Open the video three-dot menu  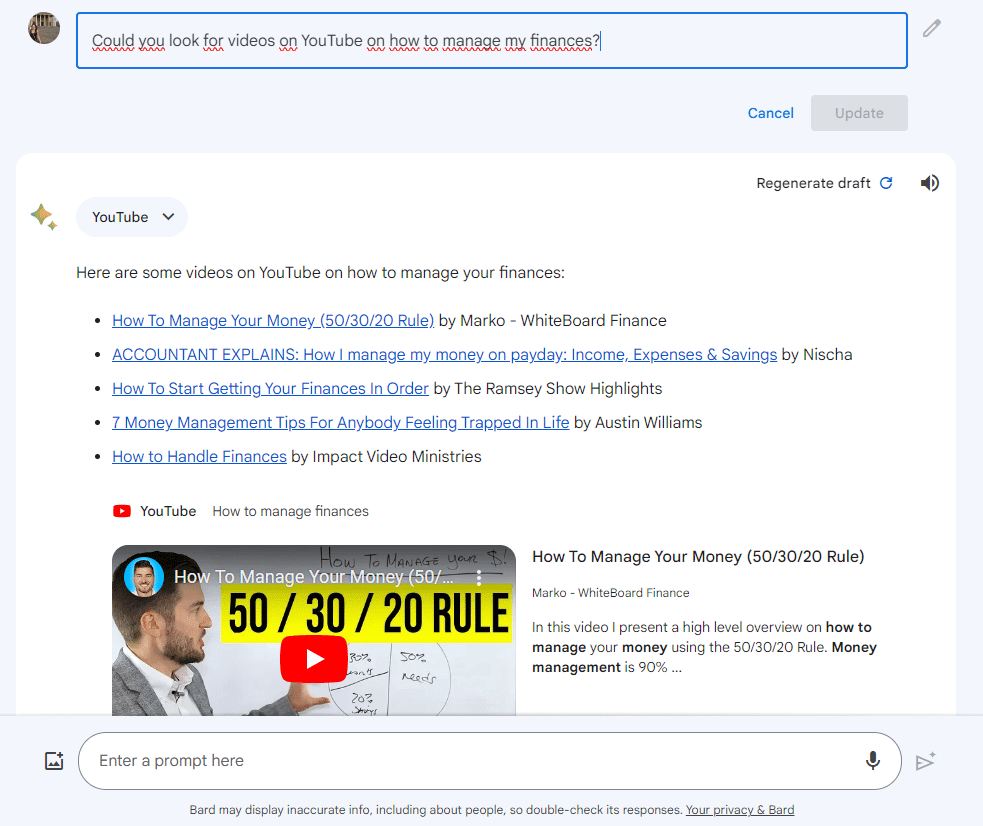[479, 577]
